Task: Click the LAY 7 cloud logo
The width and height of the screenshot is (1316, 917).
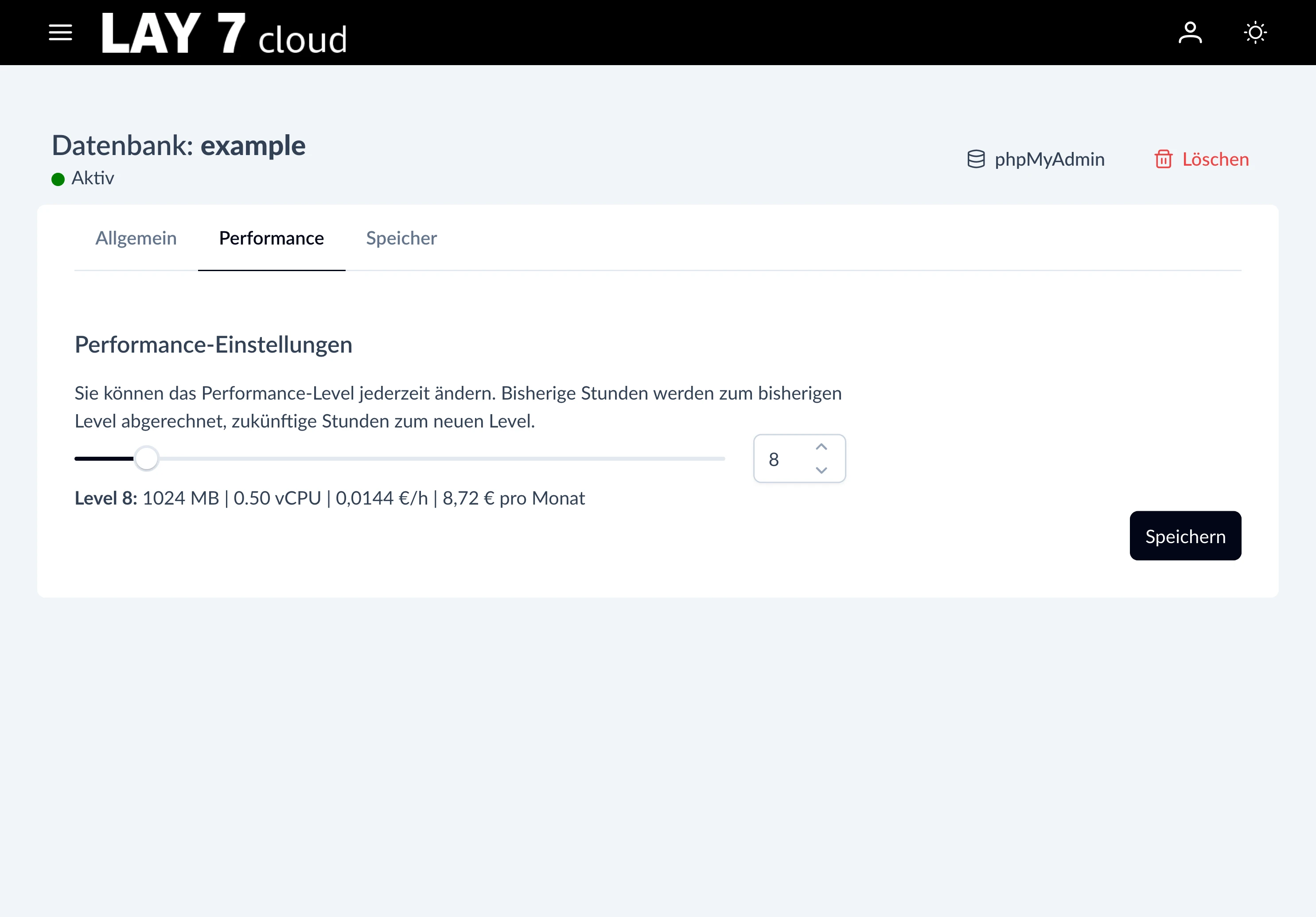Action: [224, 34]
